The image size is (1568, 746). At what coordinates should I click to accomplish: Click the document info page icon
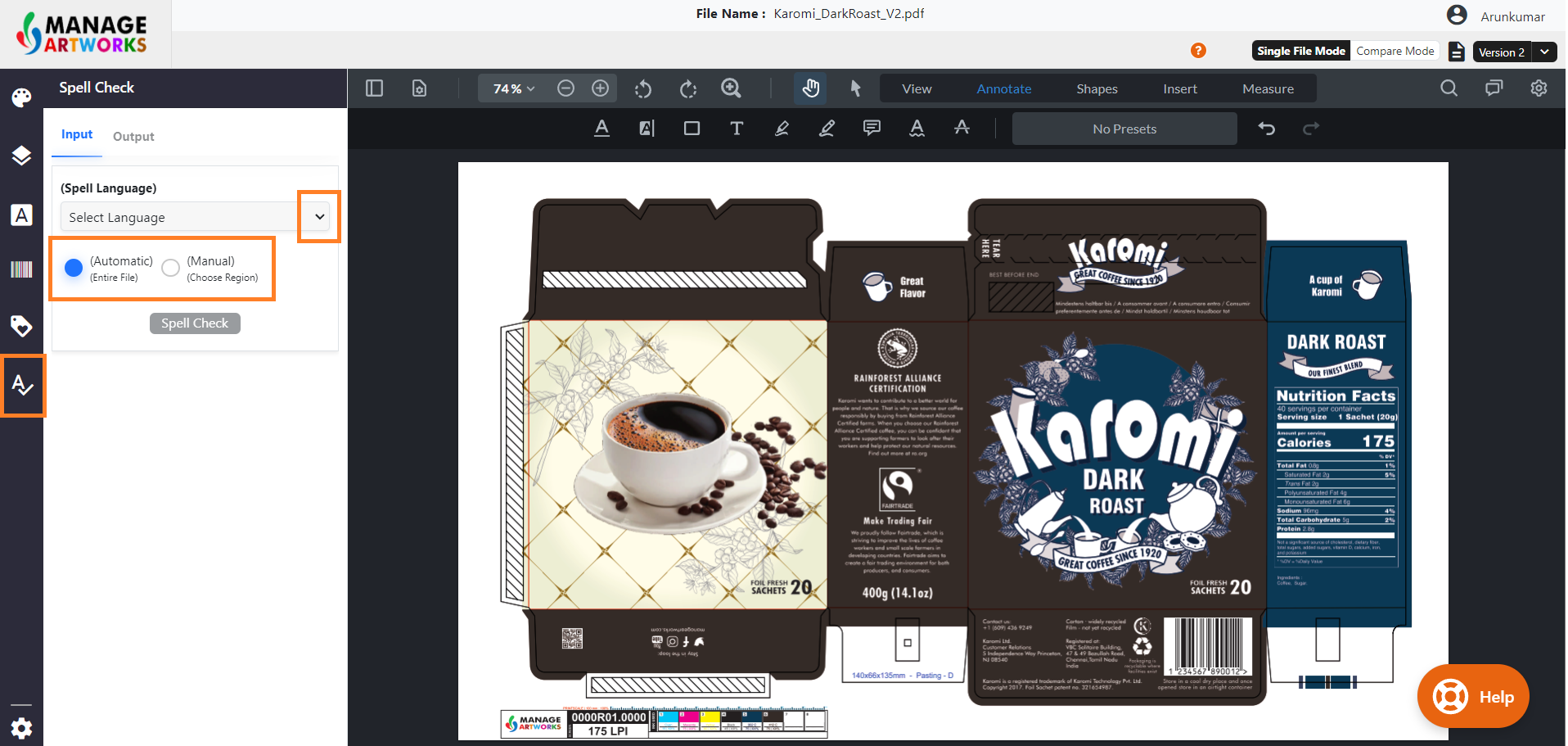[419, 88]
